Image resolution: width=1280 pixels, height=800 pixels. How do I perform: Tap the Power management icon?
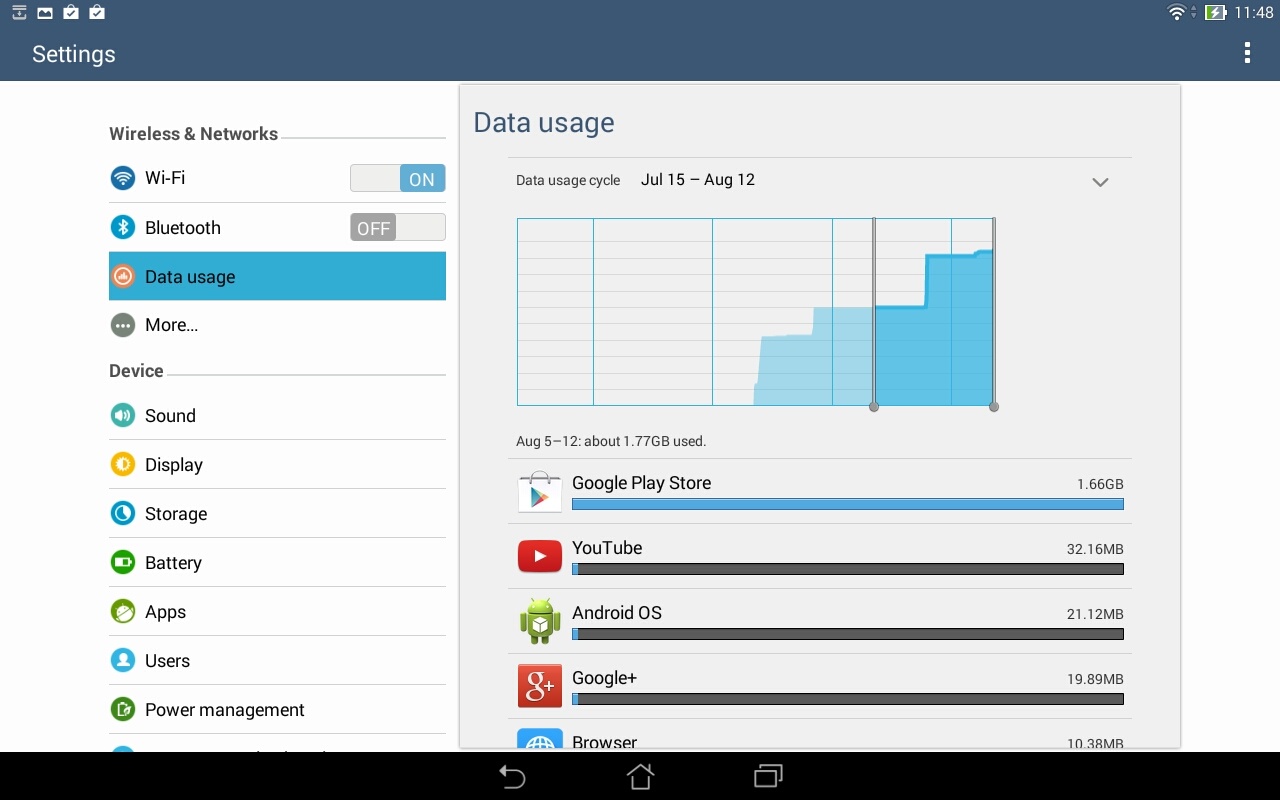coord(123,709)
